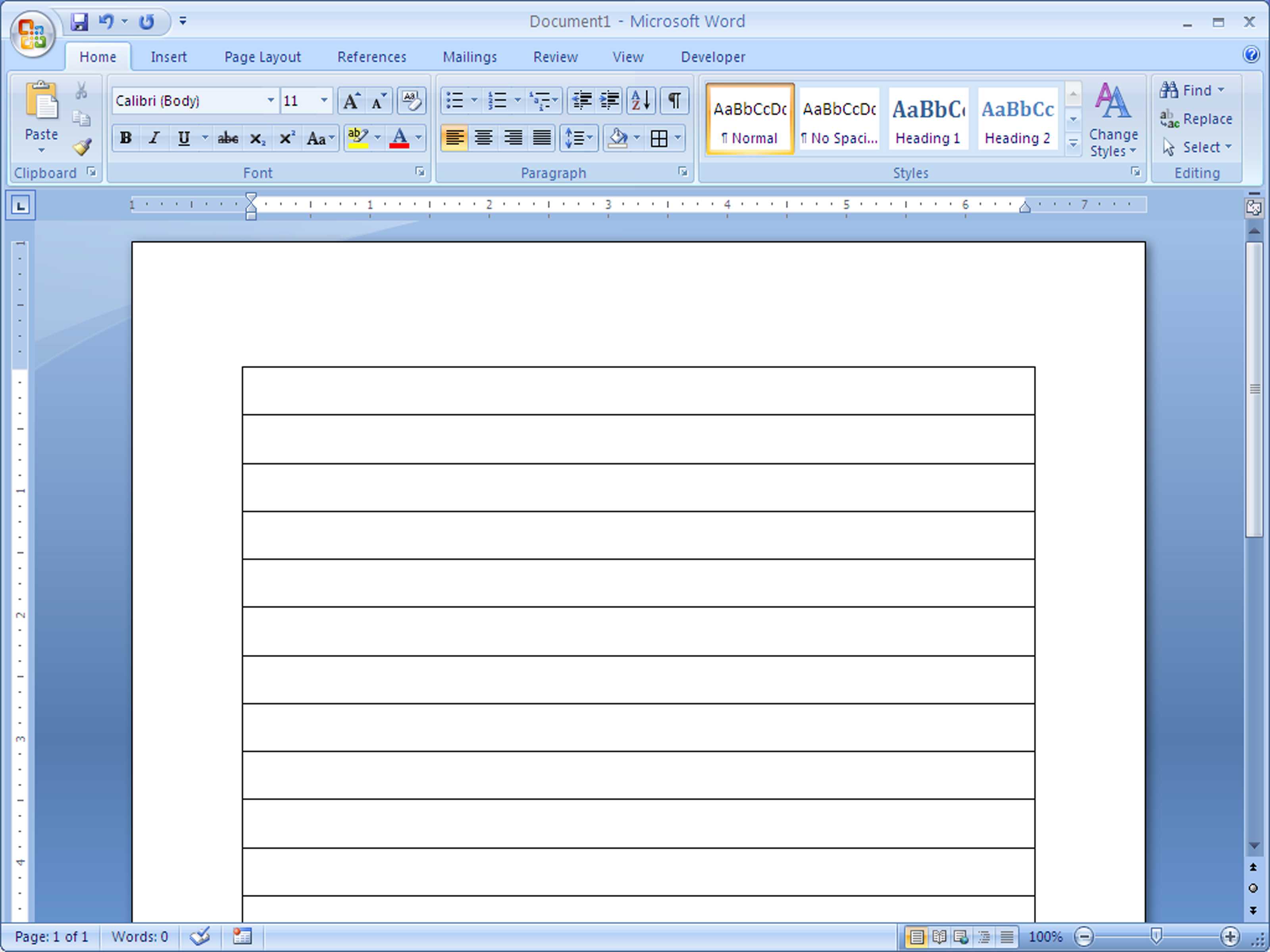This screenshot has height=952, width=1270.
Task: Select the Numbering list icon
Action: [496, 100]
